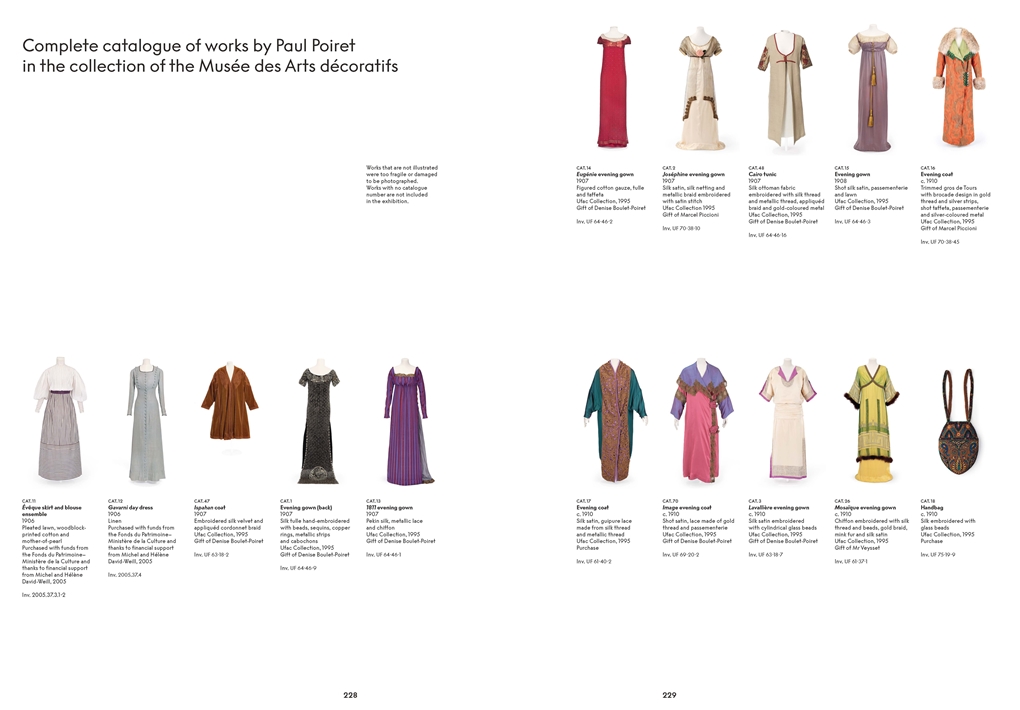The height and width of the screenshot is (710, 1020).
Task: Click the brown Ispahan coat image
Action: (x=229, y=403)
